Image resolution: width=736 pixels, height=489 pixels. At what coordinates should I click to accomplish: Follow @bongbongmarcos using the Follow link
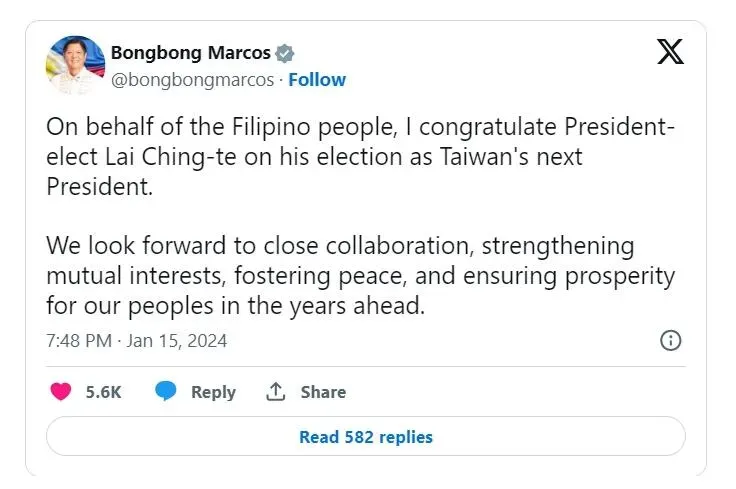[x=317, y=80]
